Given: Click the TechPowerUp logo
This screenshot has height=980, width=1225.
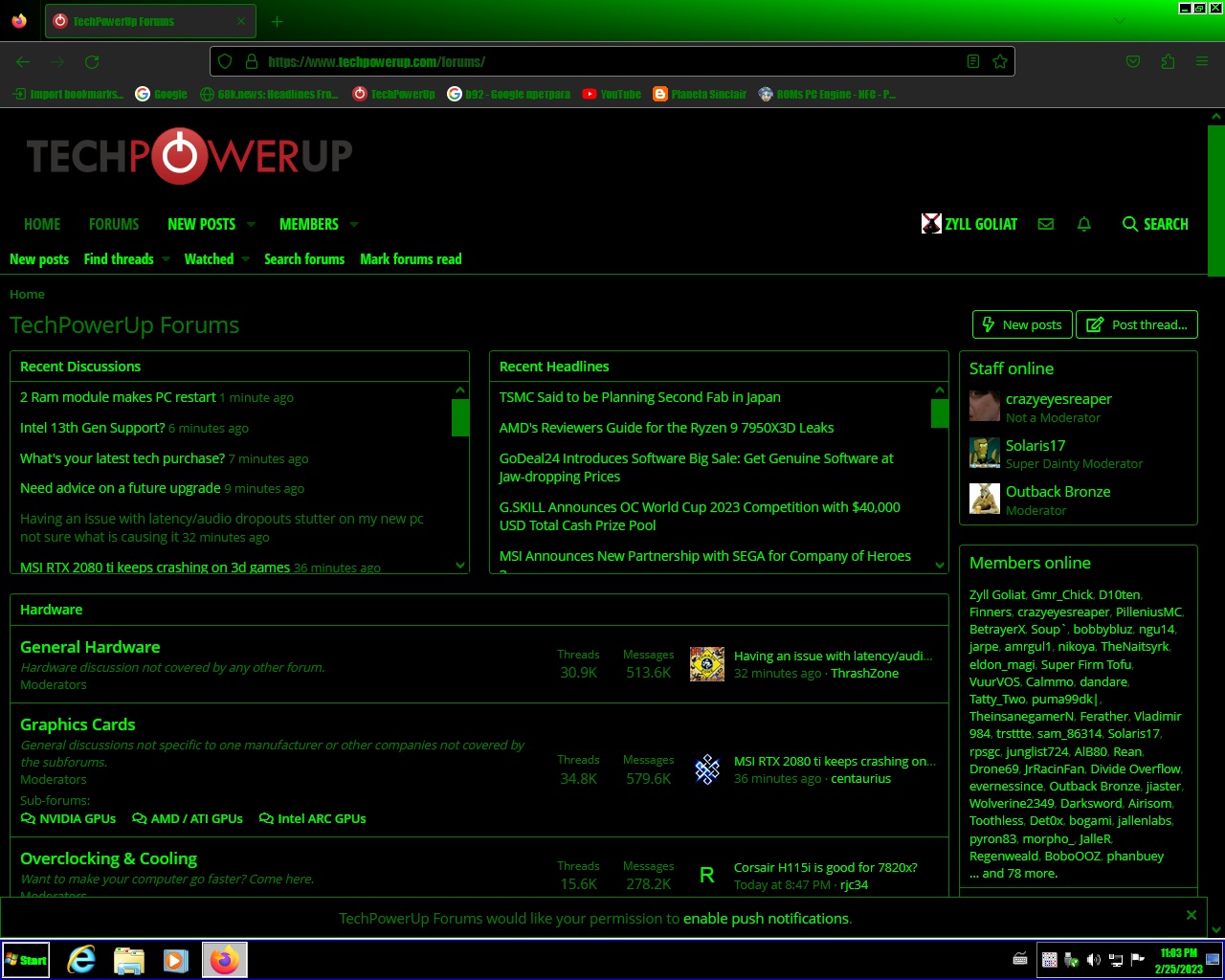Looking at the screenshot, I should tap(189, 156).
